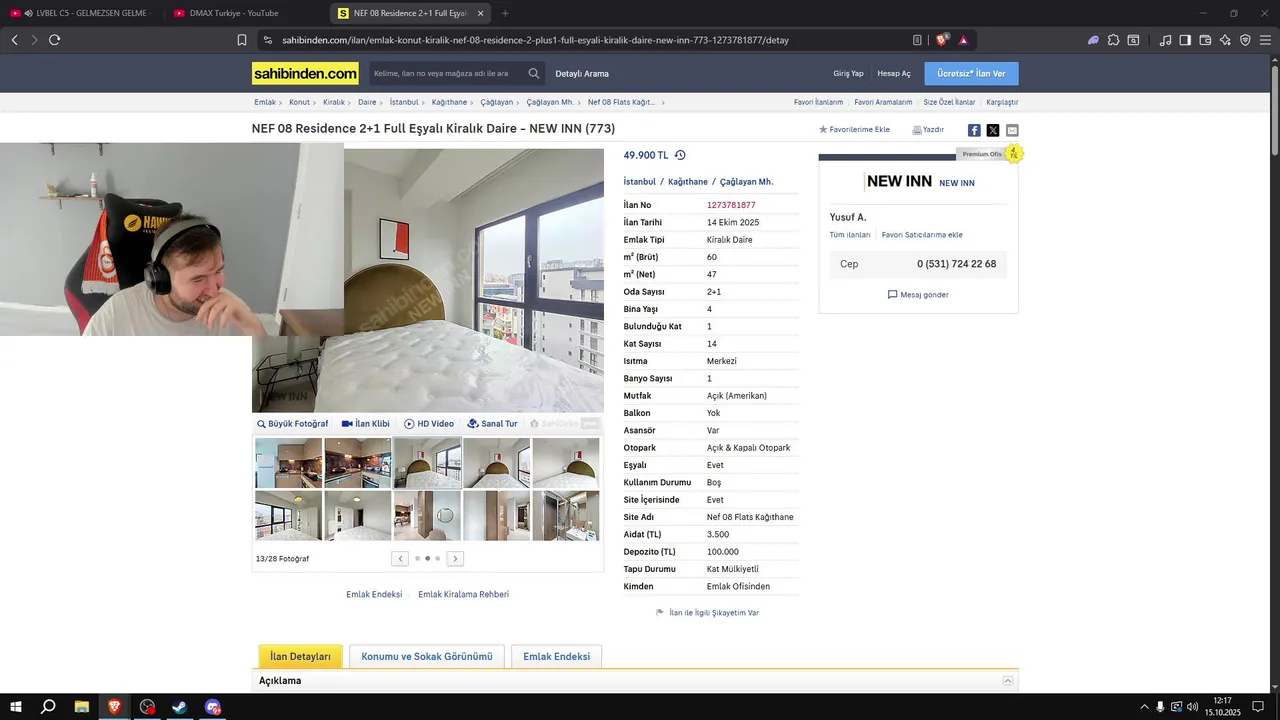Click Ücretsiz İlan Ver button
This screenshot has width=1280, height=720.
coord(971,73)
